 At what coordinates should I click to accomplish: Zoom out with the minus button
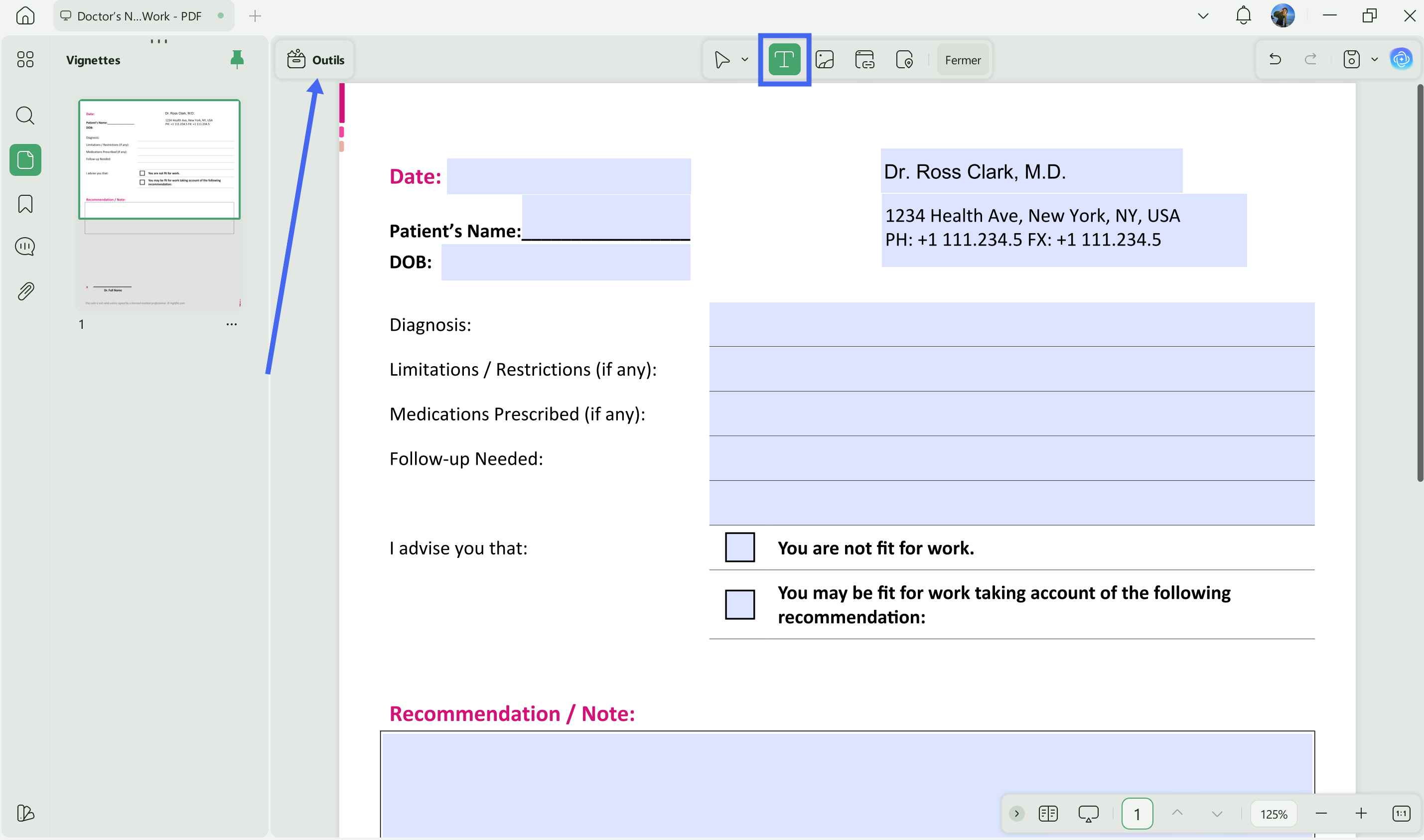click(1321, 814)
